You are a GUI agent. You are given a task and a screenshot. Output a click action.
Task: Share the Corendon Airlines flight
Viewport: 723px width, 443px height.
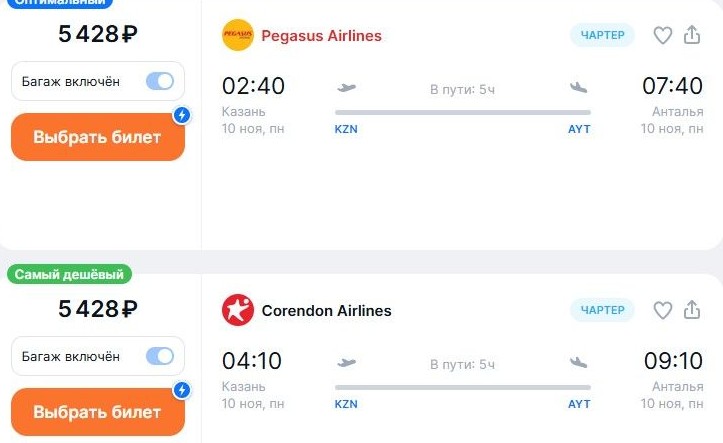tap(692, 311)
